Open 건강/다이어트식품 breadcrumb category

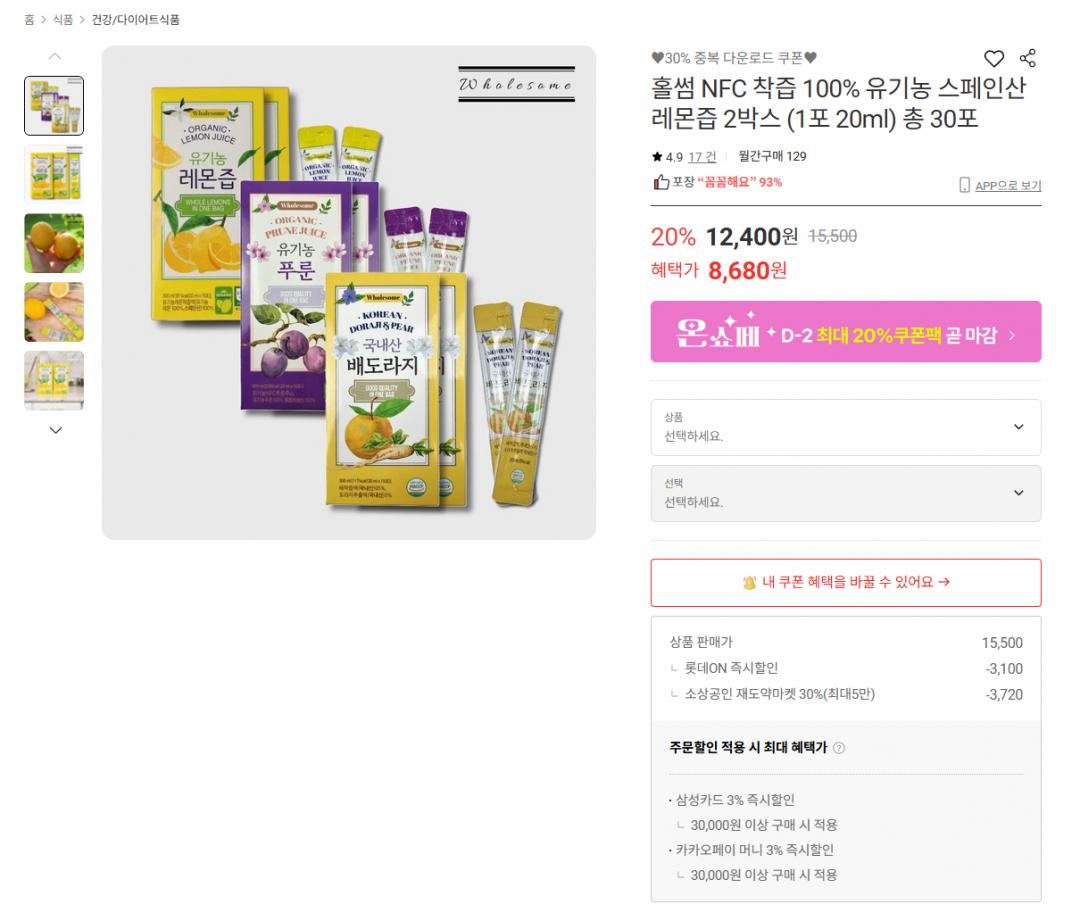136,19
